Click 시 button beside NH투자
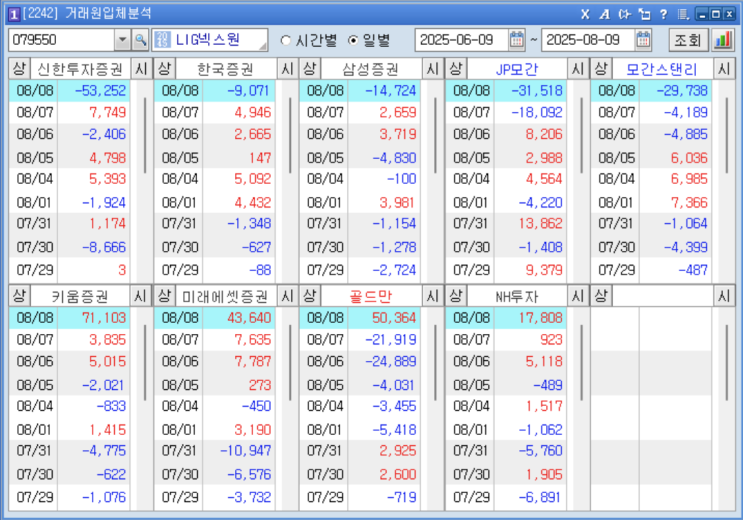 (x=578, y=296)
